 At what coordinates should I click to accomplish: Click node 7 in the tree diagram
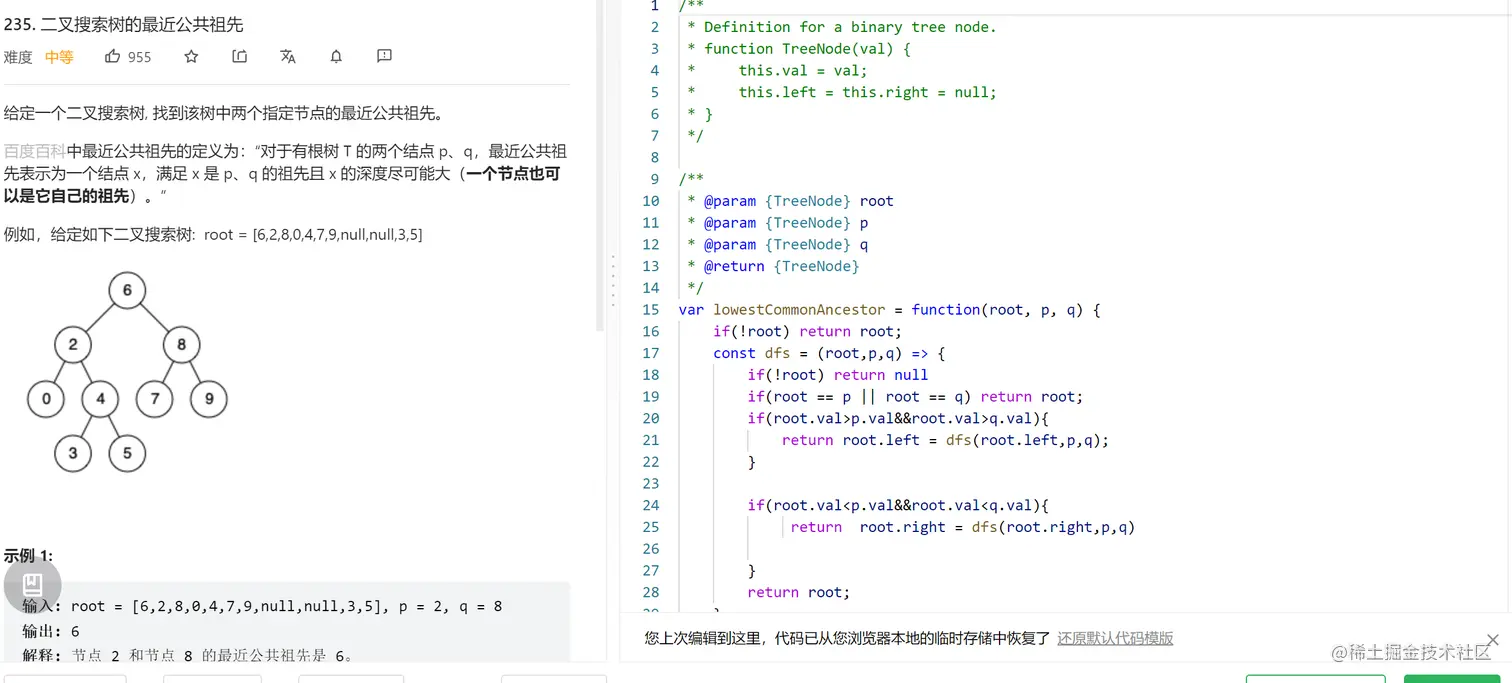click(x=154, y=399)
